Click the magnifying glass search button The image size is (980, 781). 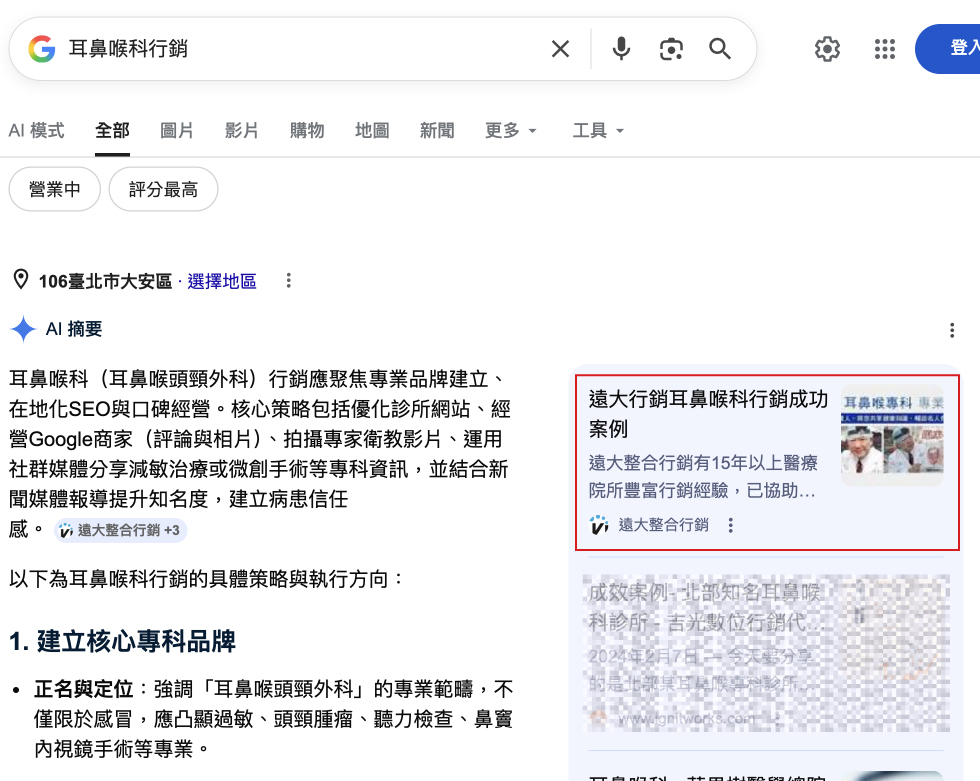[720, 49]
